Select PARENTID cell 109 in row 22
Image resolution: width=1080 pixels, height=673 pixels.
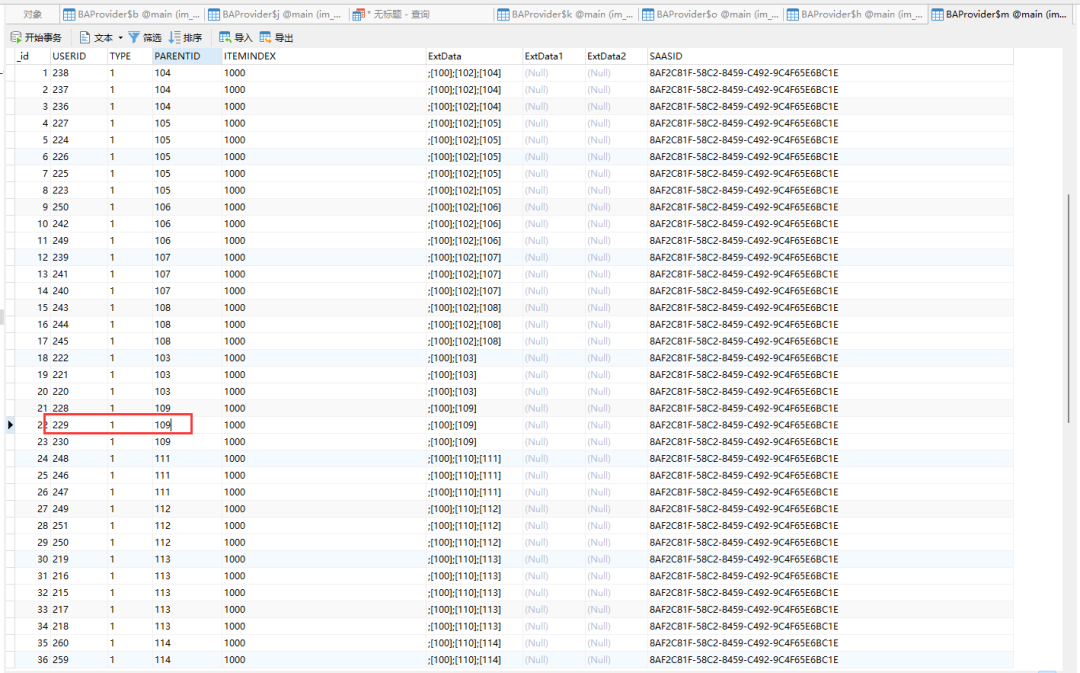tap(187, 425)
